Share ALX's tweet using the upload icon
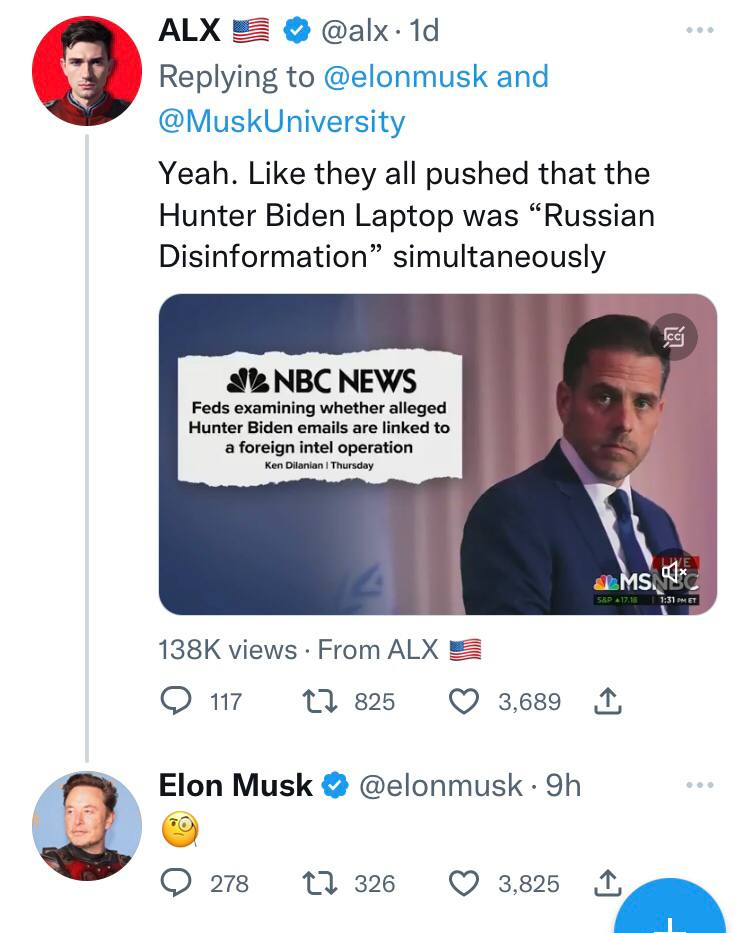 [x=608, y=701]
